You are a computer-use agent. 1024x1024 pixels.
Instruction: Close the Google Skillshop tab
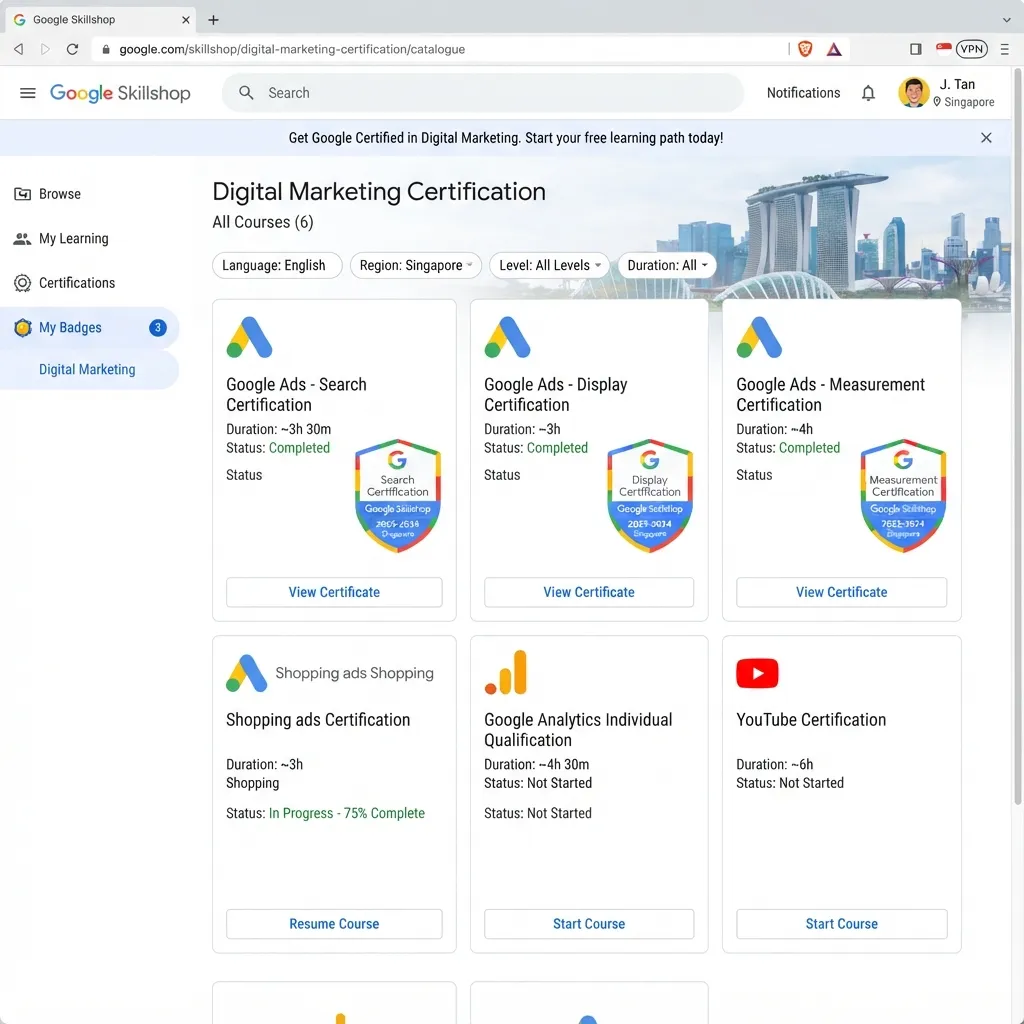tap(185, 20)
